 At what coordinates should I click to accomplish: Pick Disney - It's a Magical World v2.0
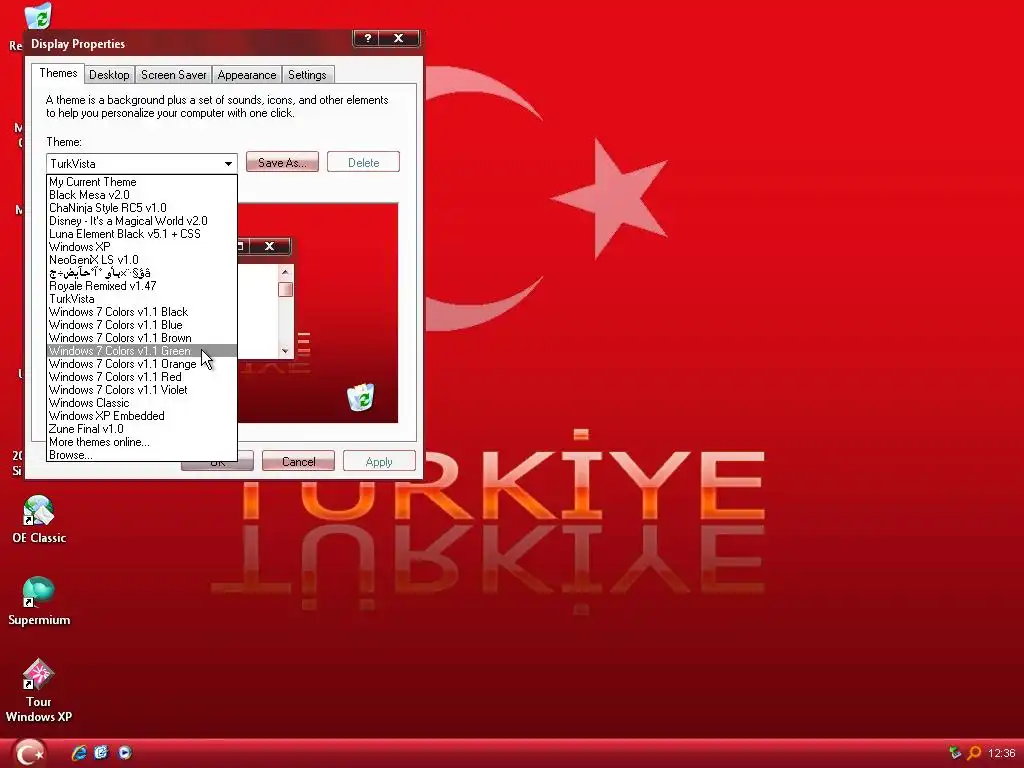[x=142, y=221]
